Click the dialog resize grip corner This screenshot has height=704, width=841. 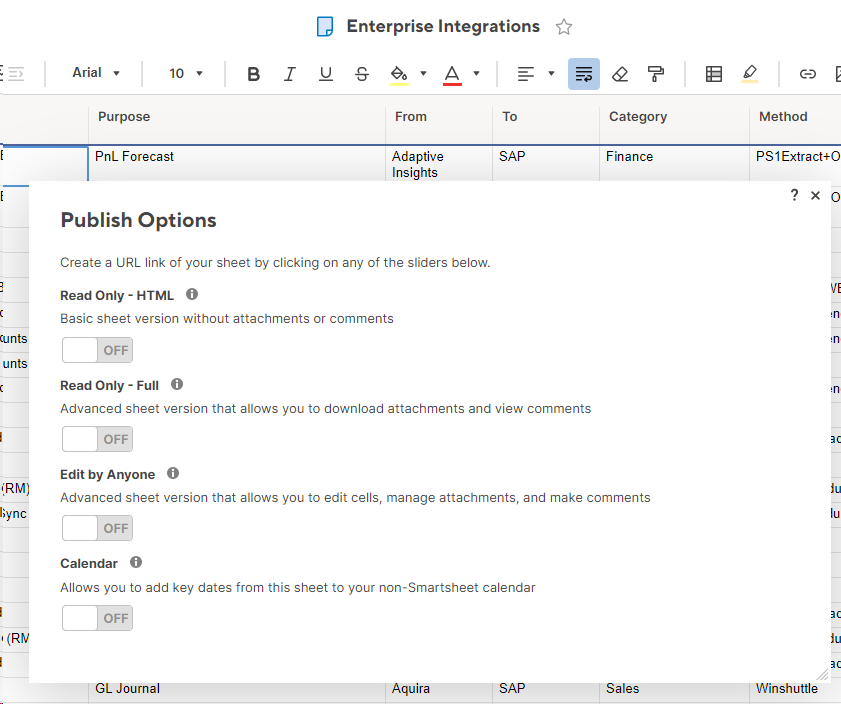822,675
